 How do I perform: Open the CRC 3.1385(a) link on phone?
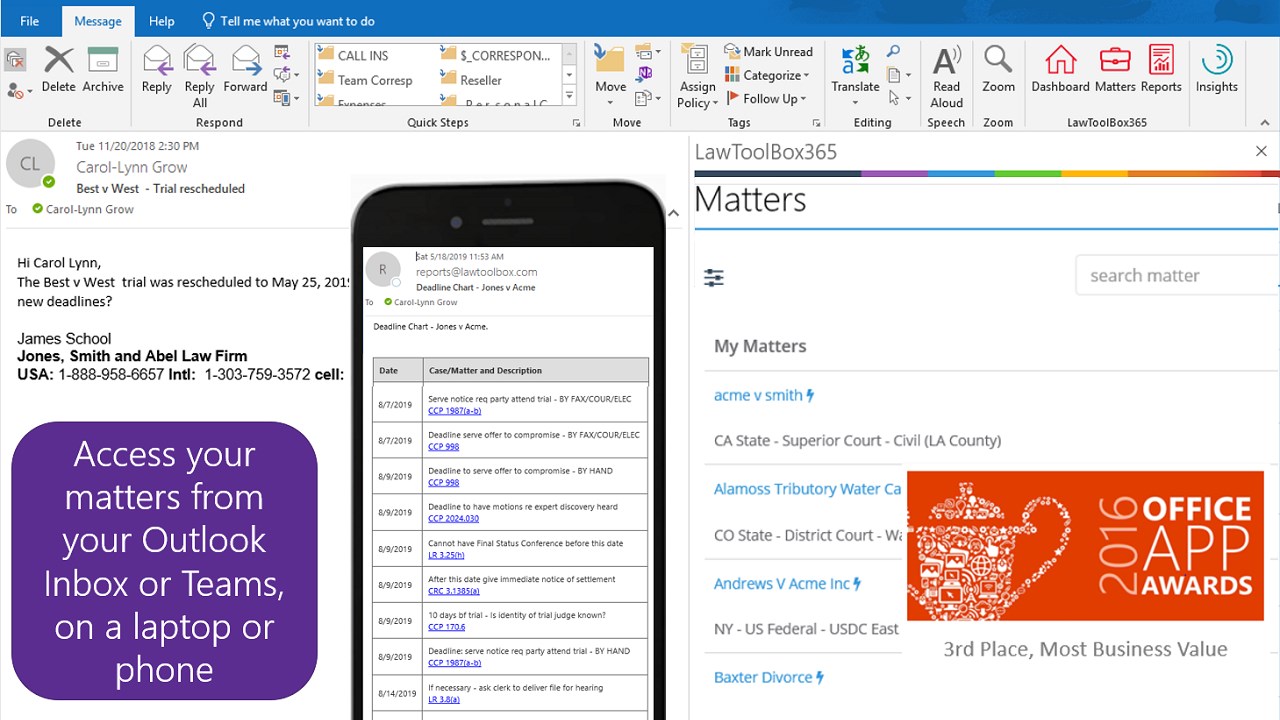[x=454, y=590]
